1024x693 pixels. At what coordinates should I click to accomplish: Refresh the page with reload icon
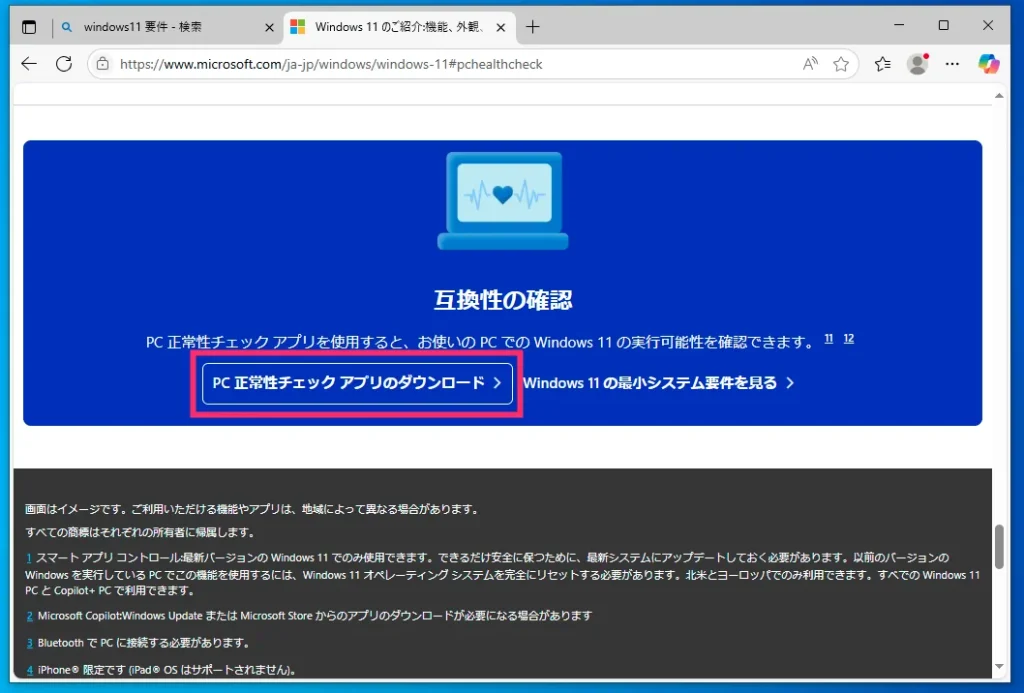(64, 64)
